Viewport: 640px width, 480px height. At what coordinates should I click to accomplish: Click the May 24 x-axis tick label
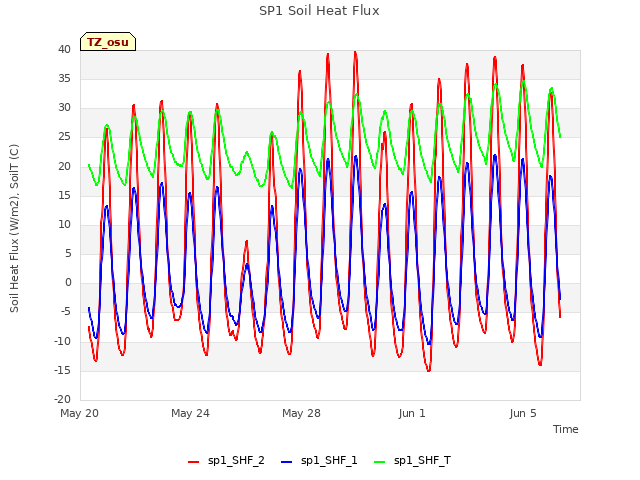click(190, 413)
